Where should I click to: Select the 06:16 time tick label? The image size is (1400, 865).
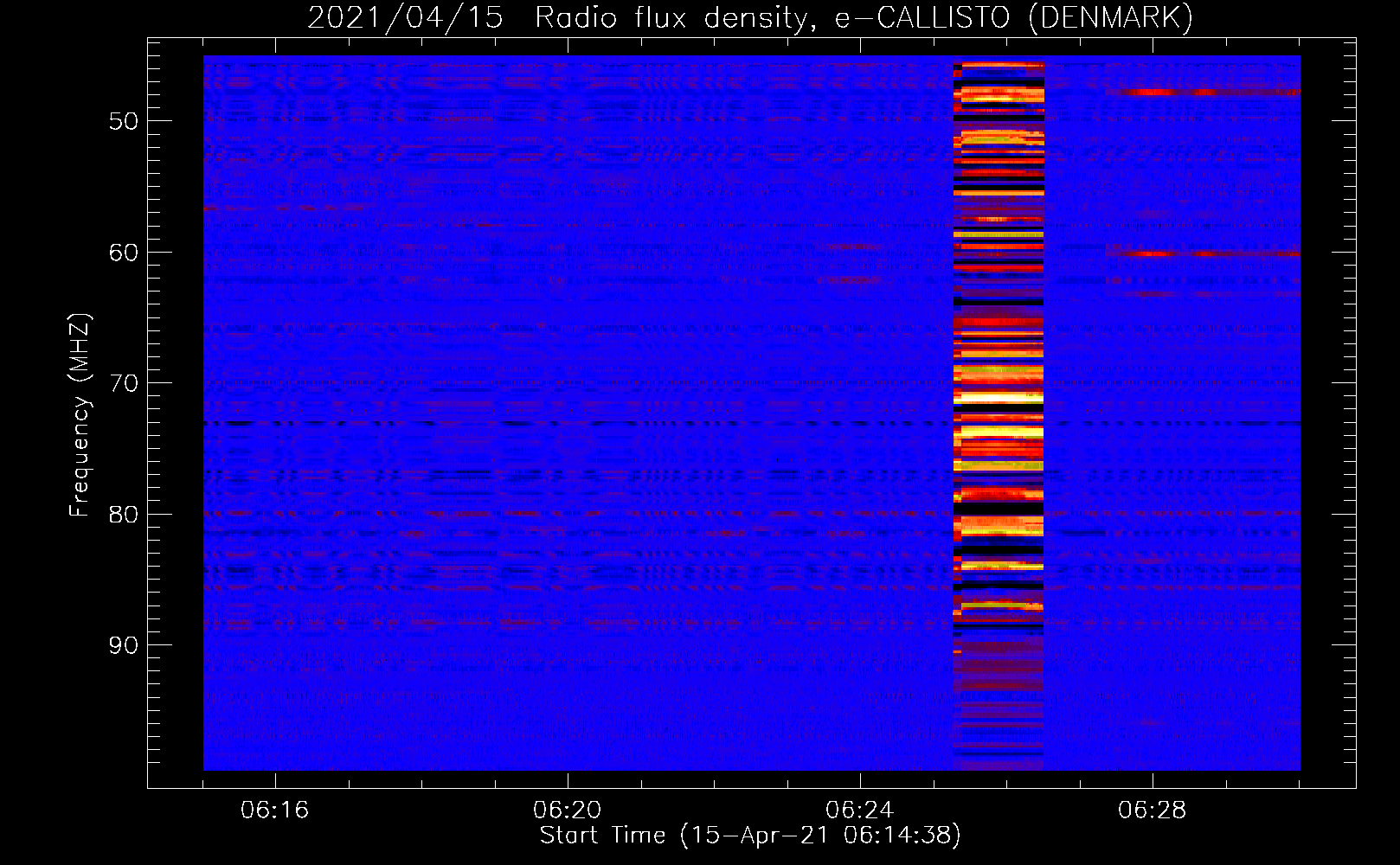275,811
